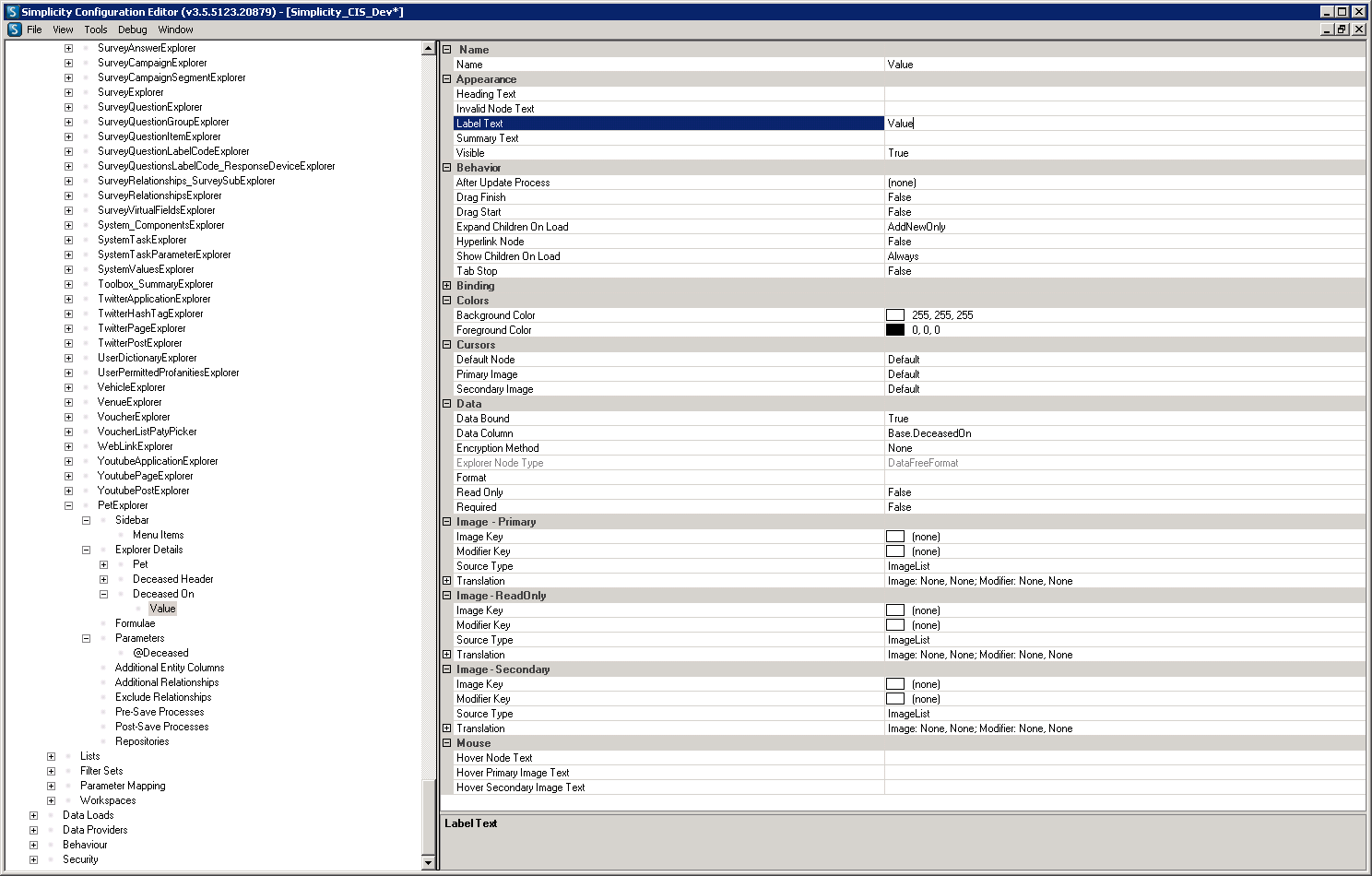Select the @Deceased parameter node
The image size is (1372, 876).
pos(160,653)
